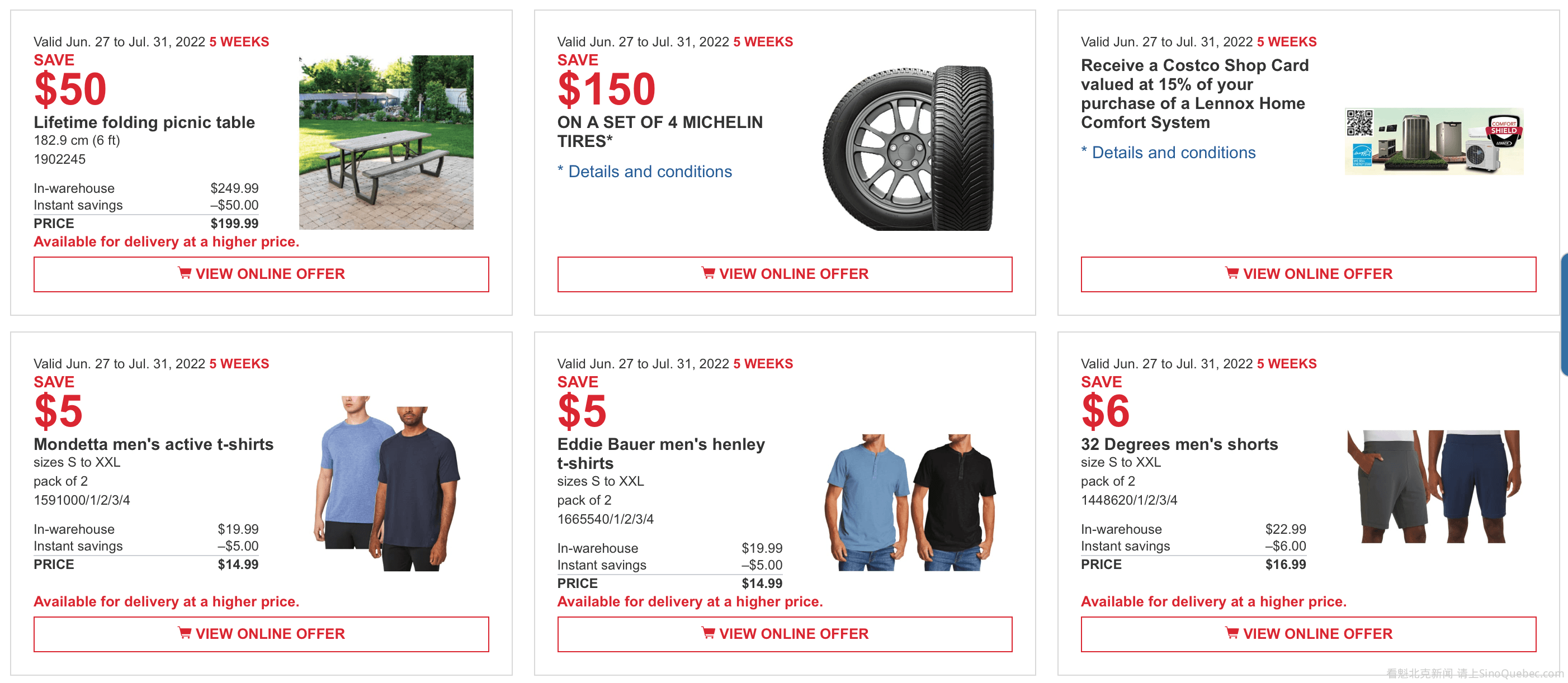Click the 32 Degrees men's shorts photo
This screenshot has height=683, width=1568.
1433,486
